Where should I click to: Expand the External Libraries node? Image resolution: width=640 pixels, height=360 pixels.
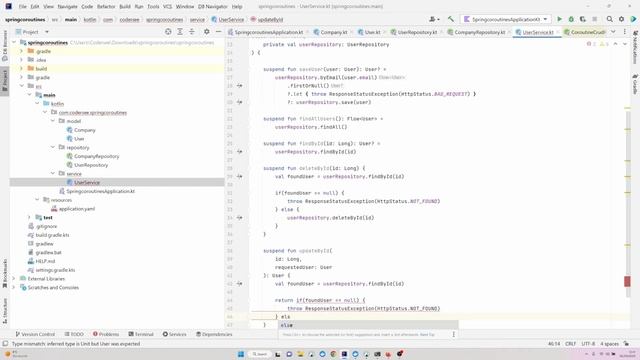(x=14, y=278)
